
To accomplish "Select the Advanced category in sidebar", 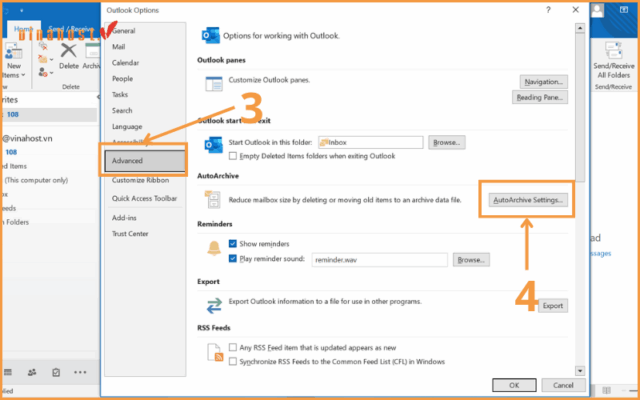I will [x=143, y=161].
